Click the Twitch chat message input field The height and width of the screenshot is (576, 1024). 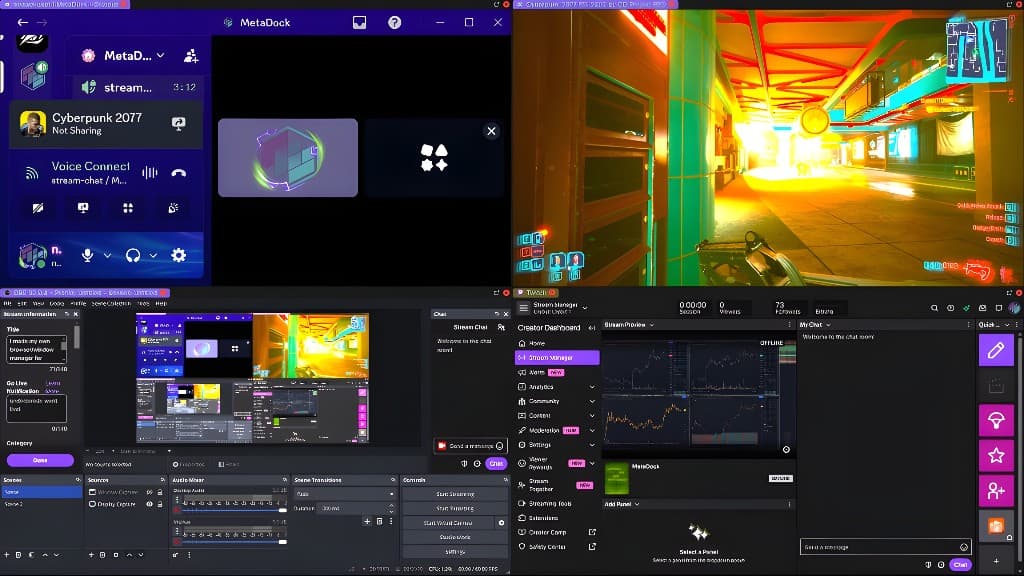pyautogui.click(x=880, y=547)
